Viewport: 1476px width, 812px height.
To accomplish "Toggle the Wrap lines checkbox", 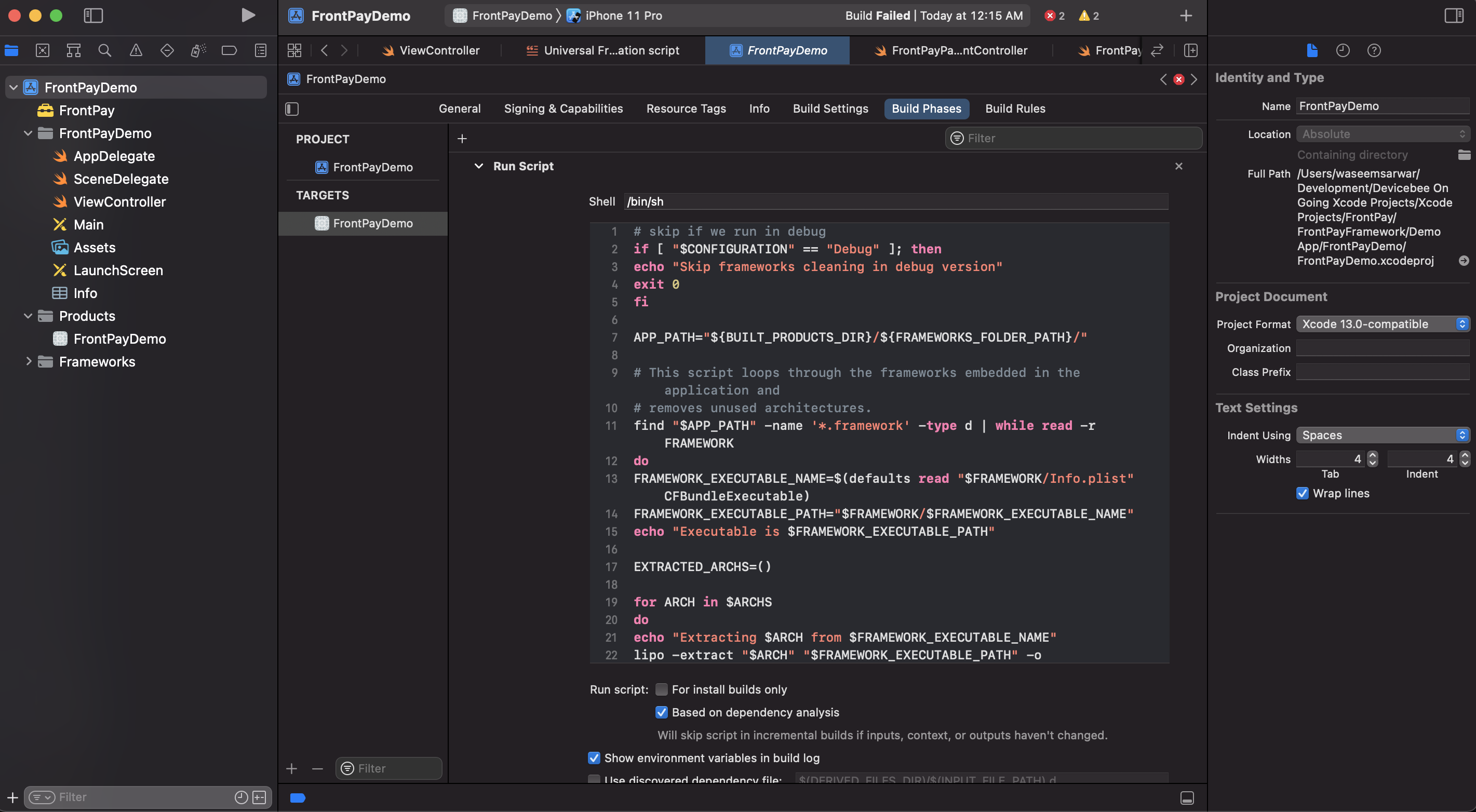I will 1303,494.
